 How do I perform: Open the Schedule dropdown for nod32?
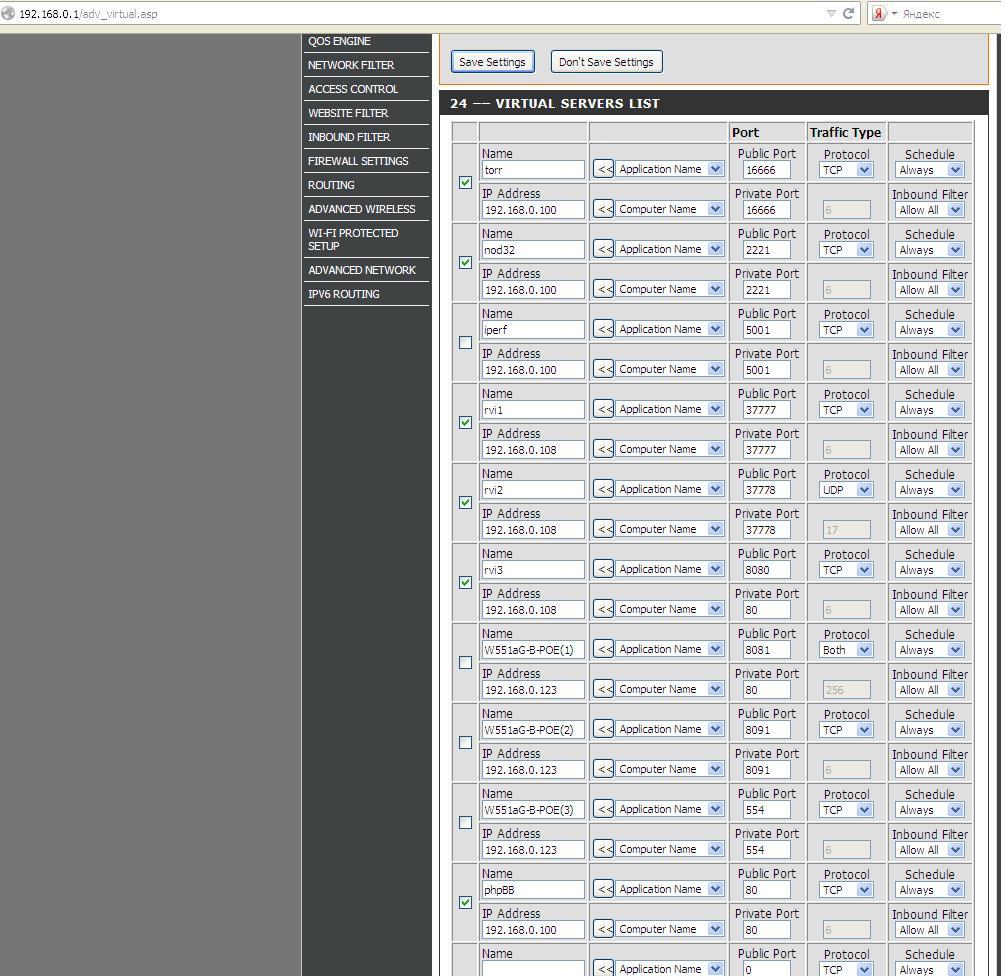[x=929, y=250]
